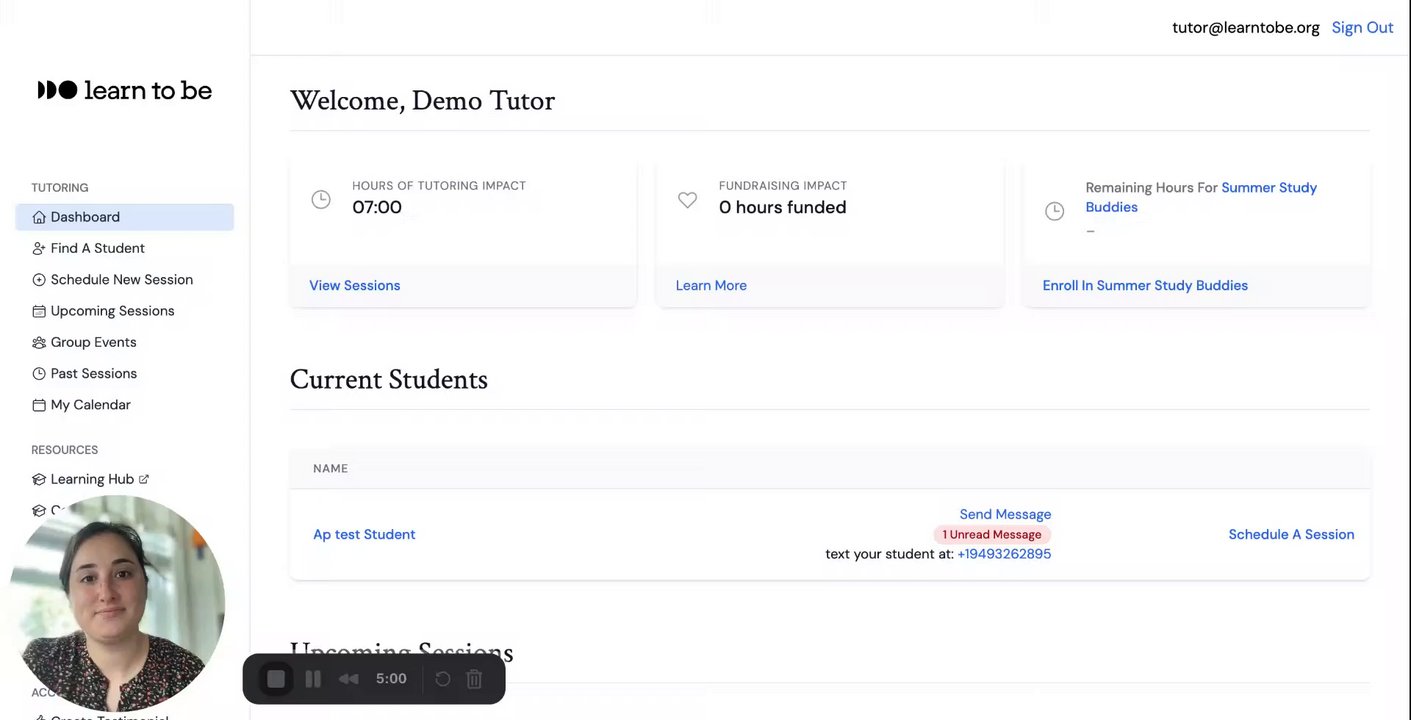Click the My Calendar icon
The image size is (1411, 720).
pyautogui.click(x=39, y=405)
